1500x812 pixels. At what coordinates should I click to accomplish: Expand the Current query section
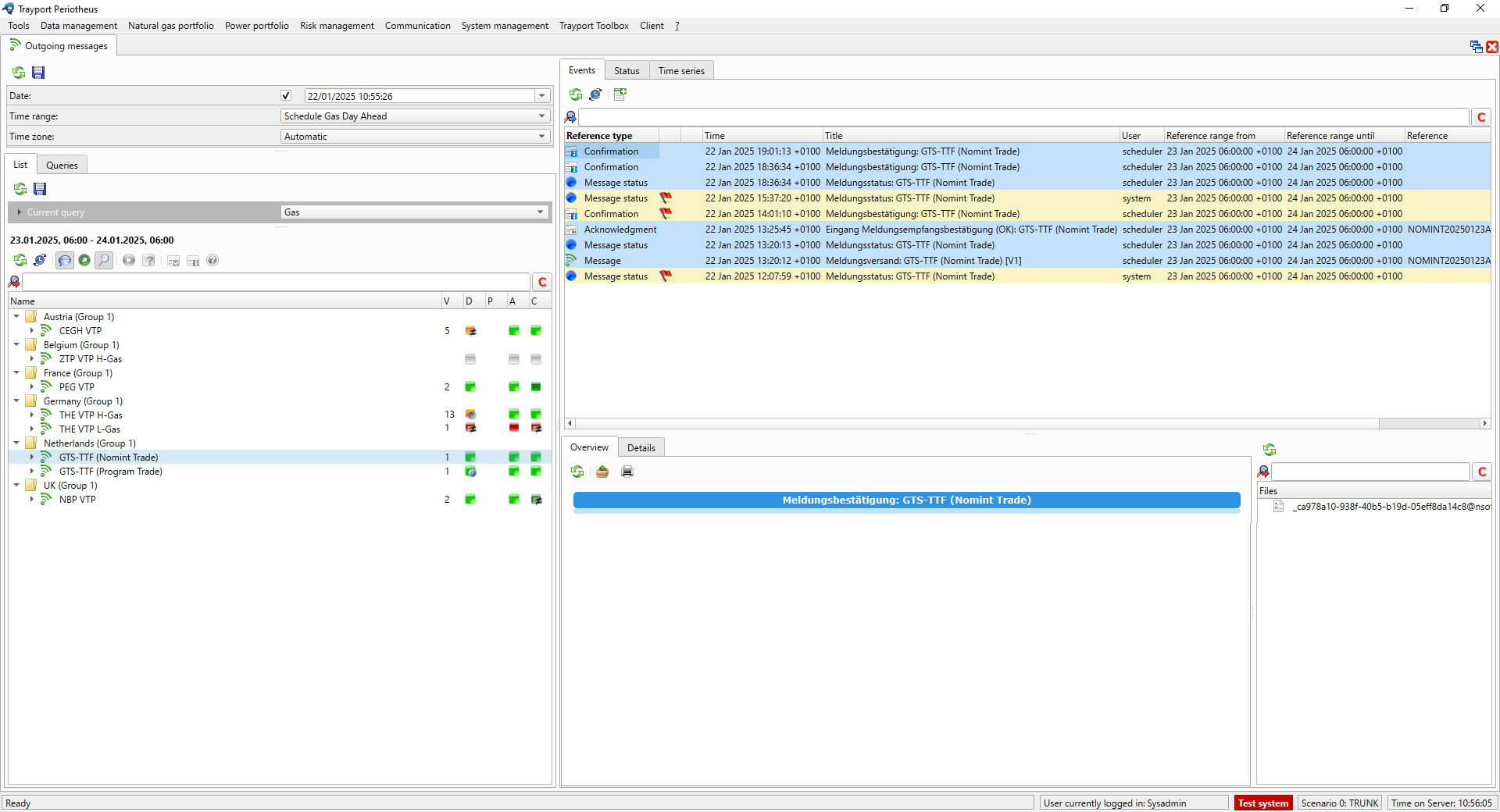pos(20,212)
